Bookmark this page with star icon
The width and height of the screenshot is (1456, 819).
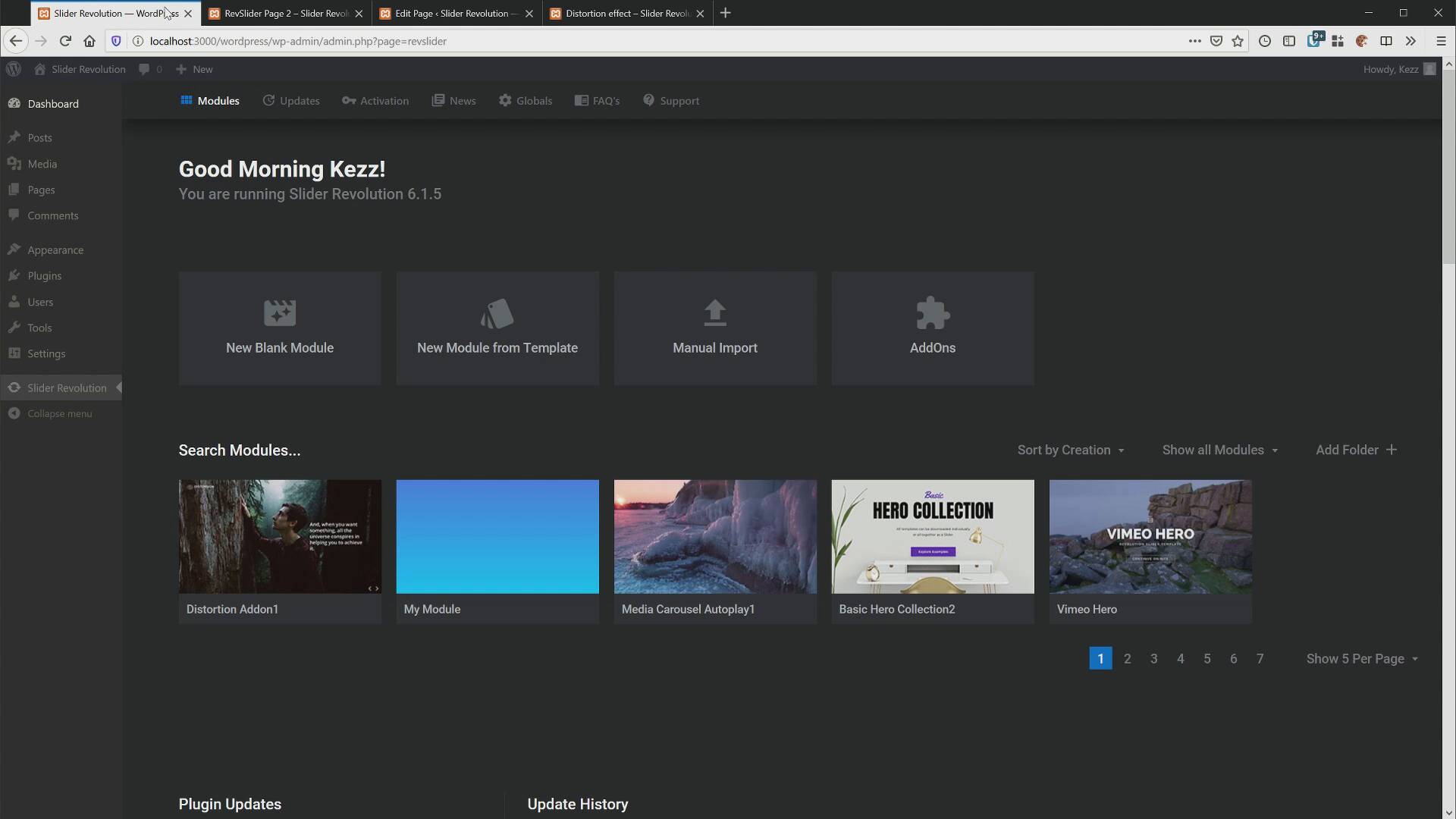coord(1238,41)
